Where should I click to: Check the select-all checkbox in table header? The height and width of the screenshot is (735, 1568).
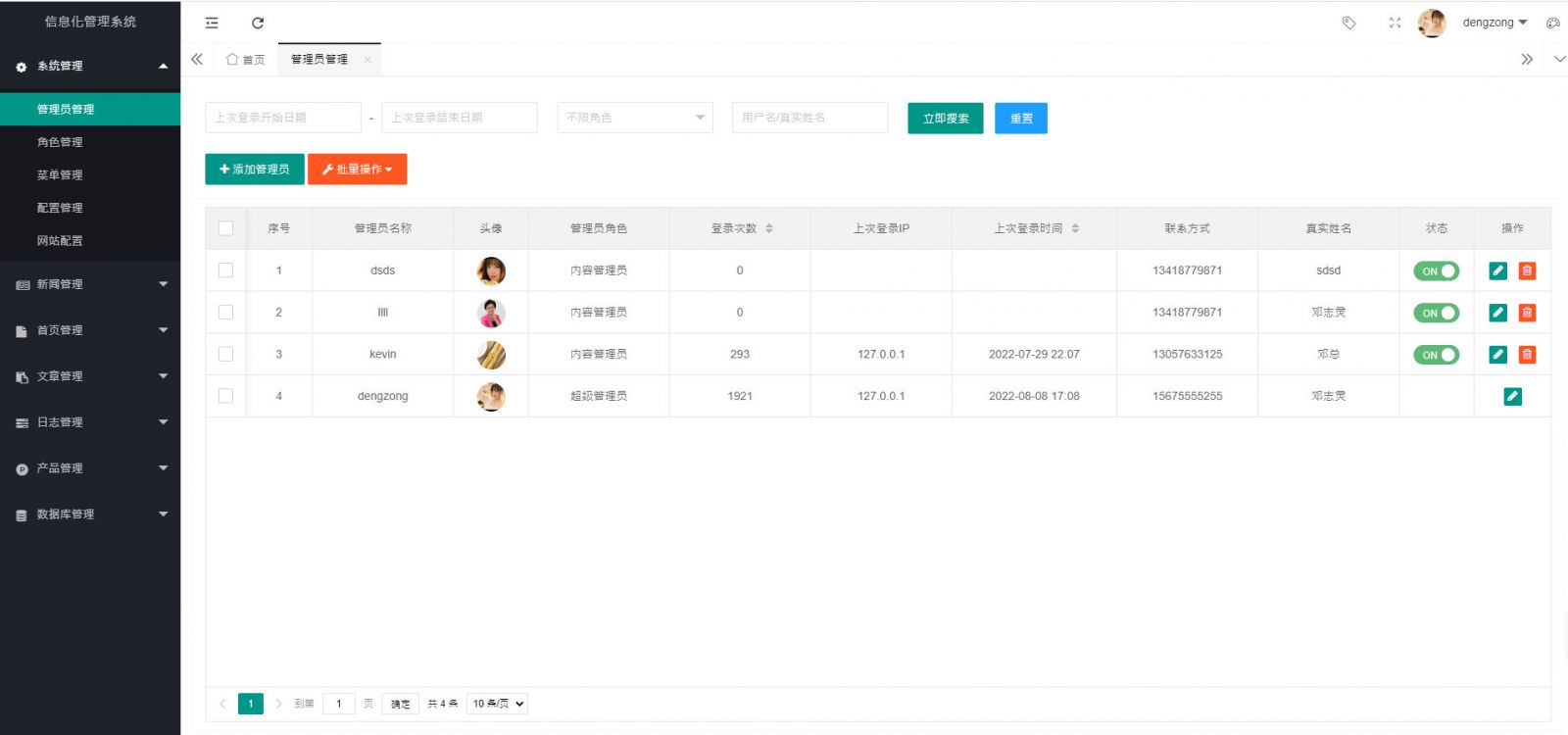(225, 228)
